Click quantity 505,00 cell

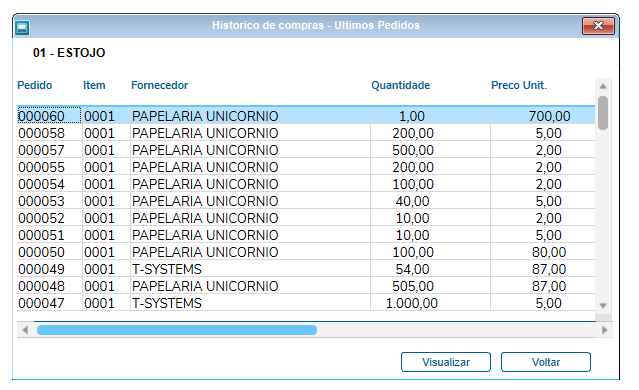point(430,286)
